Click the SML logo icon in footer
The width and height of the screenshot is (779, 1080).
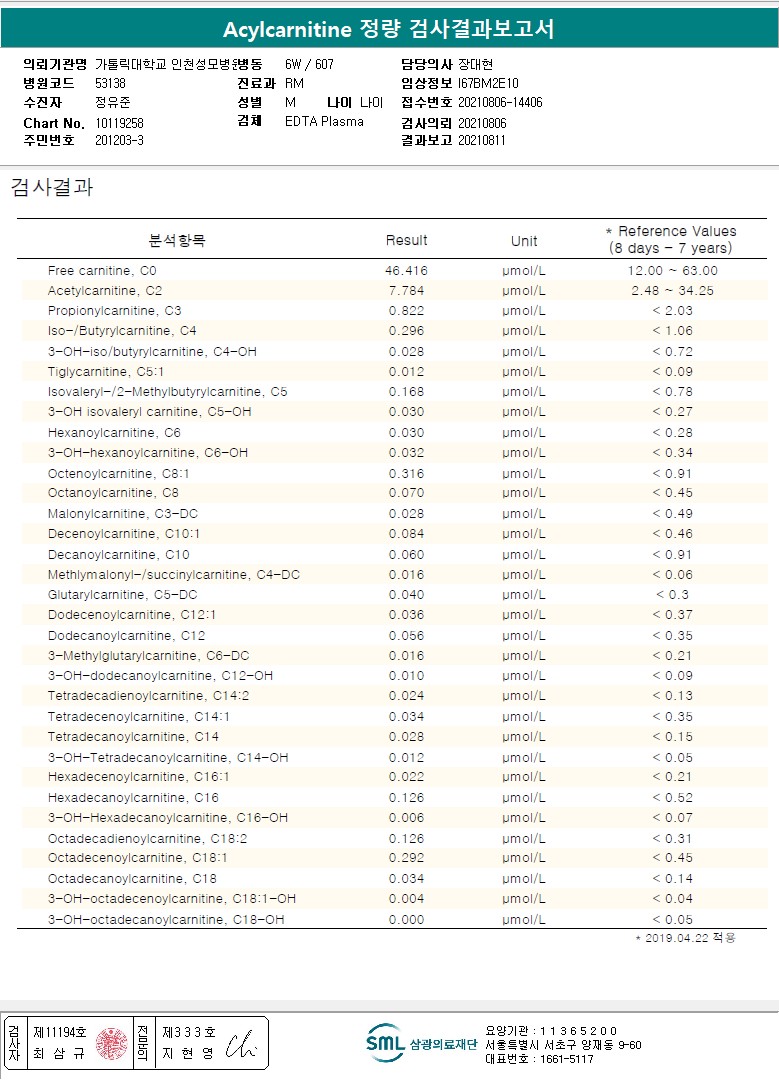[x=385, y=1042]
